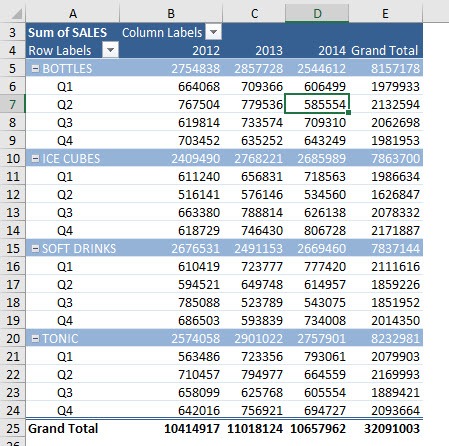The image size is (449, 446).
Task: Click Q1 label under BOTTLES
Action: (x=65, y=86)
